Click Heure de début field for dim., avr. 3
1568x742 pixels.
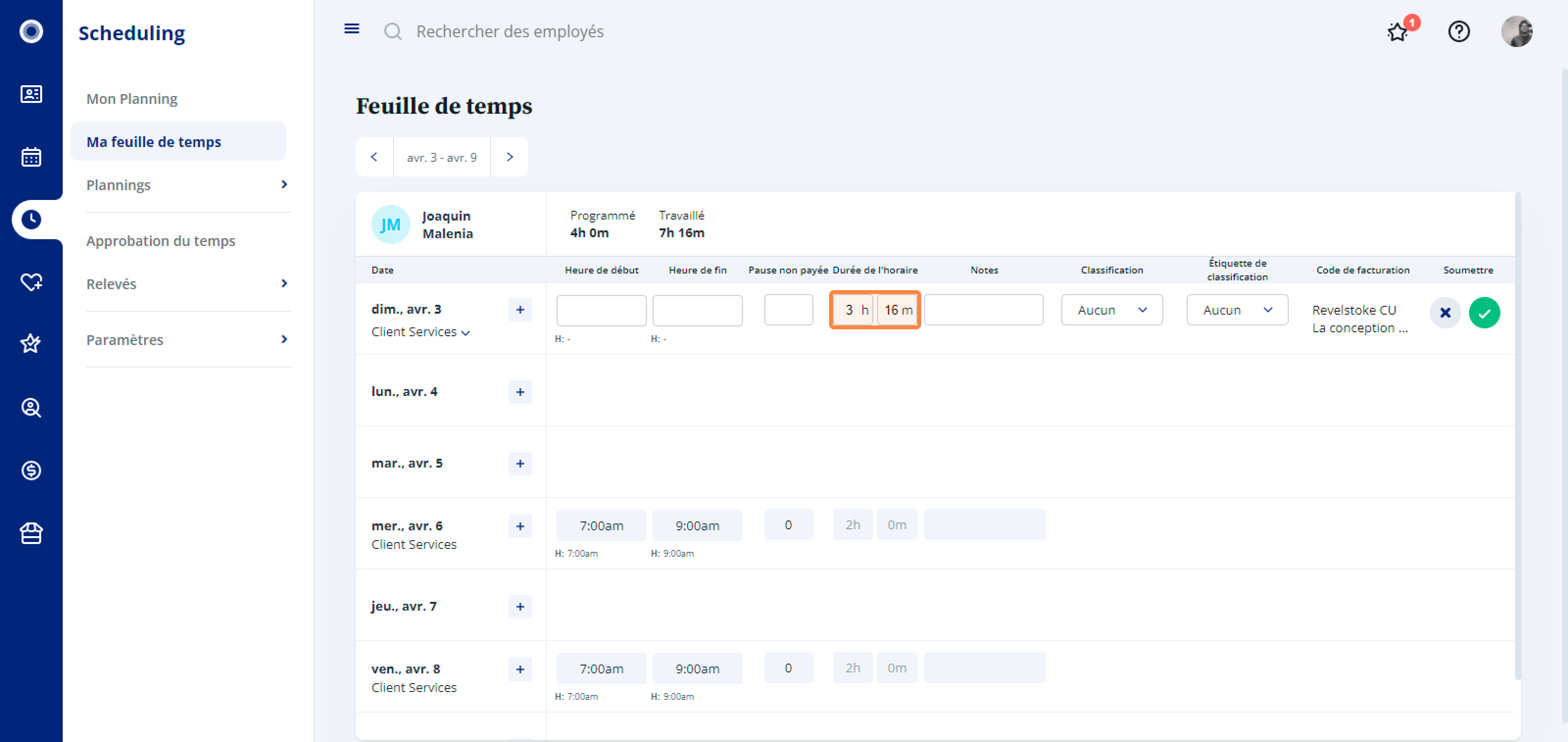(601, 310)
